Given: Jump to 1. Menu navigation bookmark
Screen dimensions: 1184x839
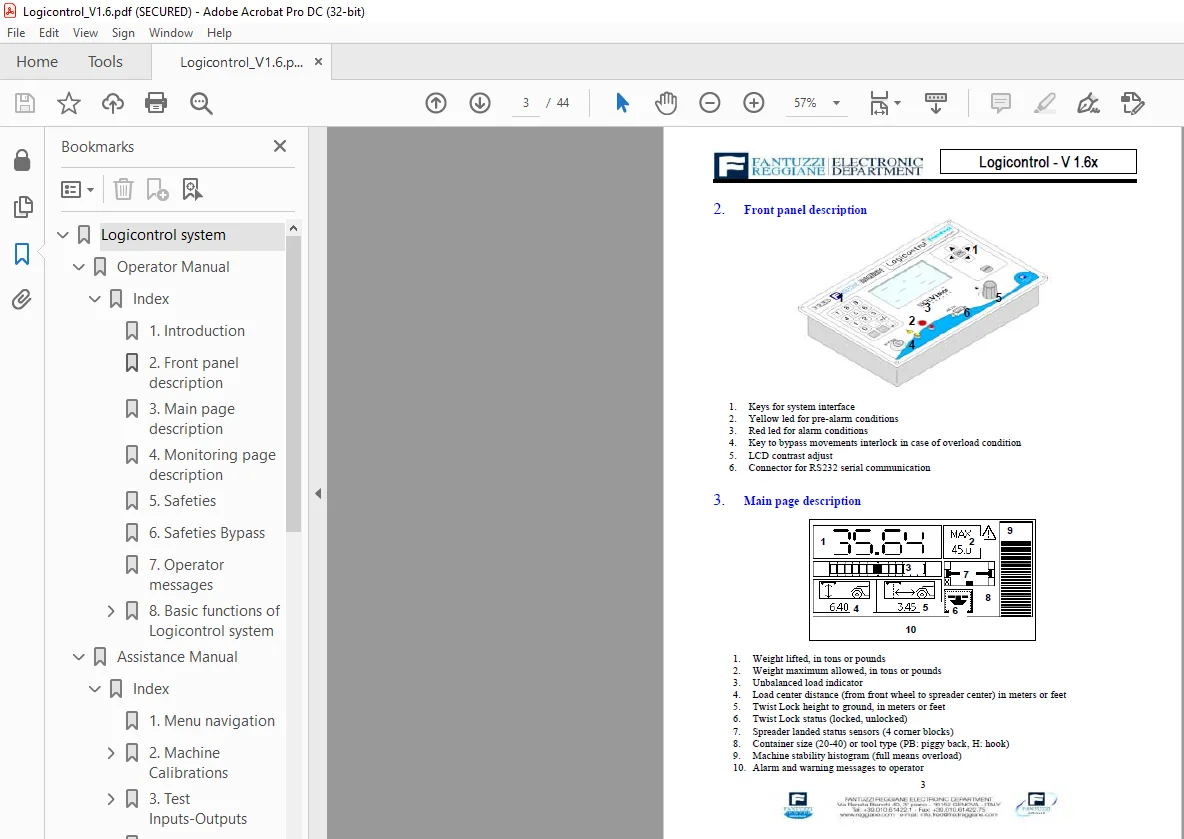Looking at the screenshot, I should coord(211,721).
